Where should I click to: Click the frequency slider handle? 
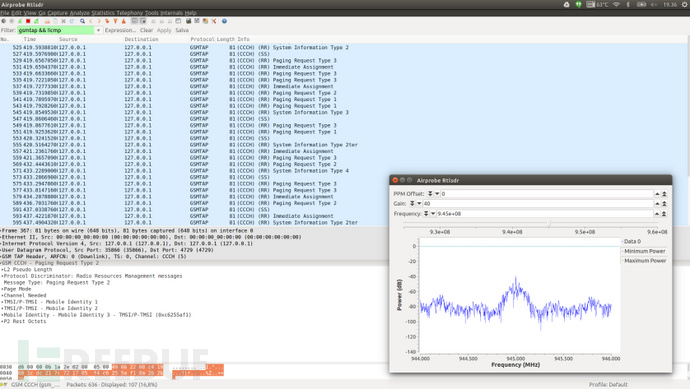click(x=549, y=224)
